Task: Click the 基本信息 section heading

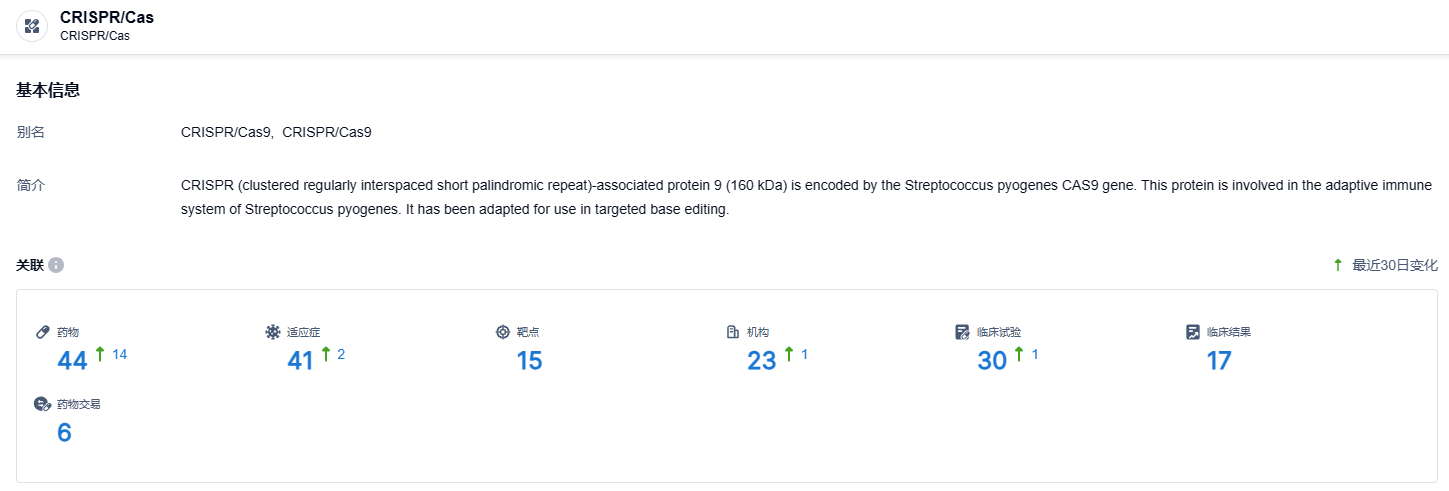Action: tap(48, 90)
